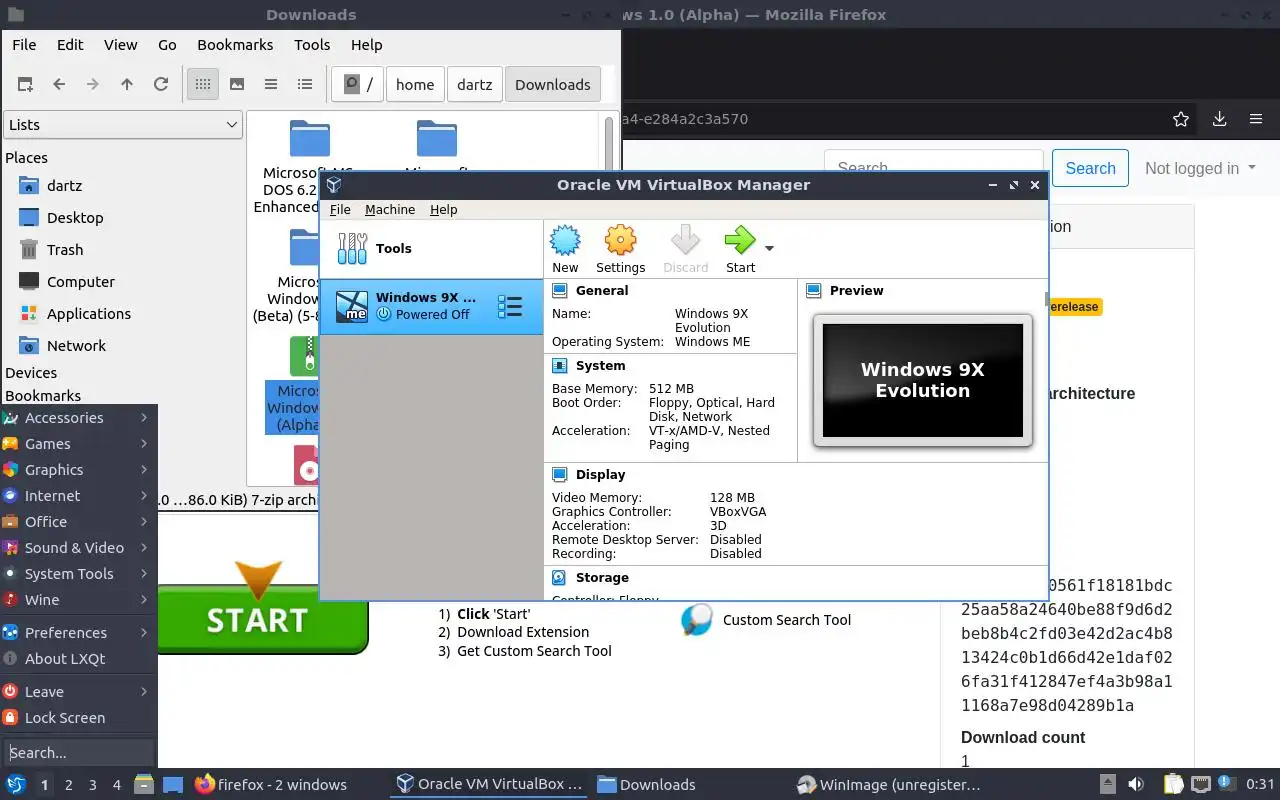Screen dimensions: 1280x800
Task: Click WinImage taskbar entry
Action: (888, 785)
